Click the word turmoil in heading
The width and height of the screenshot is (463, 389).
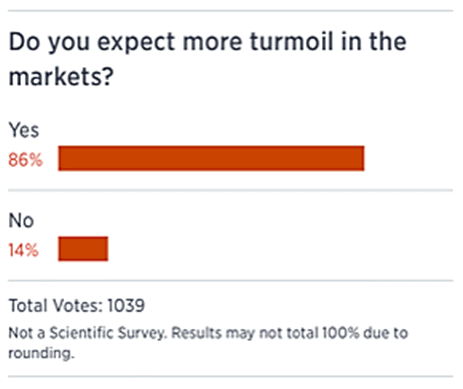pos(291,41)
